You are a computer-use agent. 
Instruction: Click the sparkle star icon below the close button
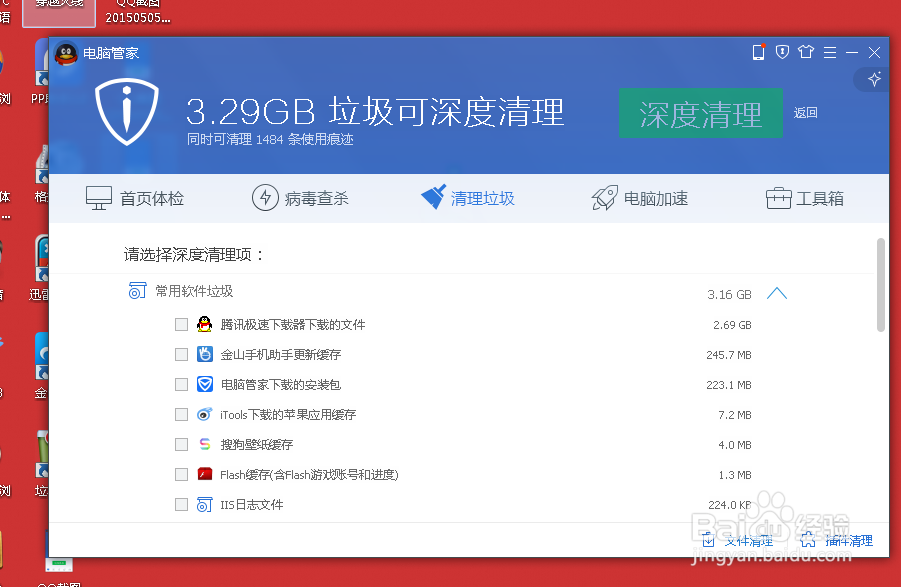click(x=874, y=79)
